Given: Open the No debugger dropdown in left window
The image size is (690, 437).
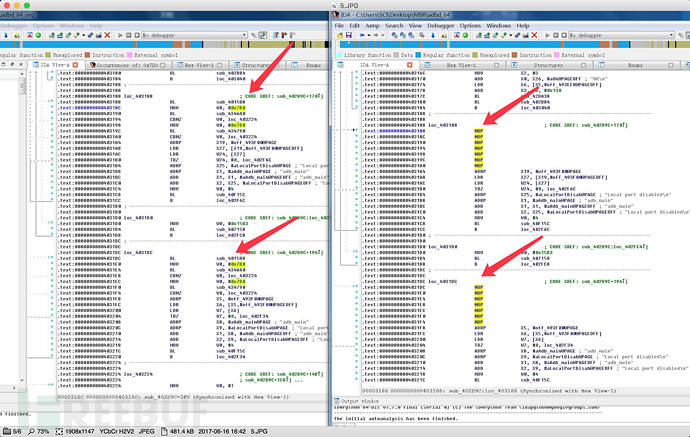Looking at the screenshot, I should click(194, 35).
